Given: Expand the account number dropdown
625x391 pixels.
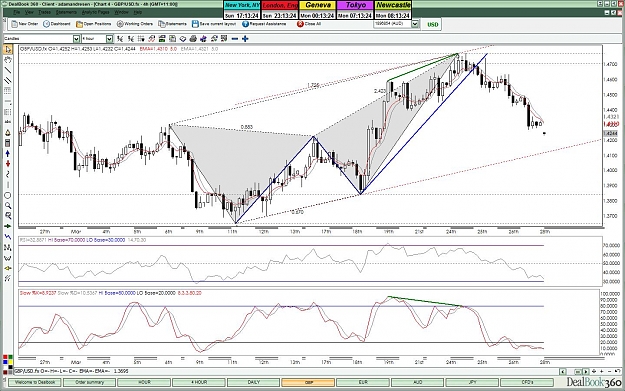Looking at the screenshot, I should pos(415,24).
